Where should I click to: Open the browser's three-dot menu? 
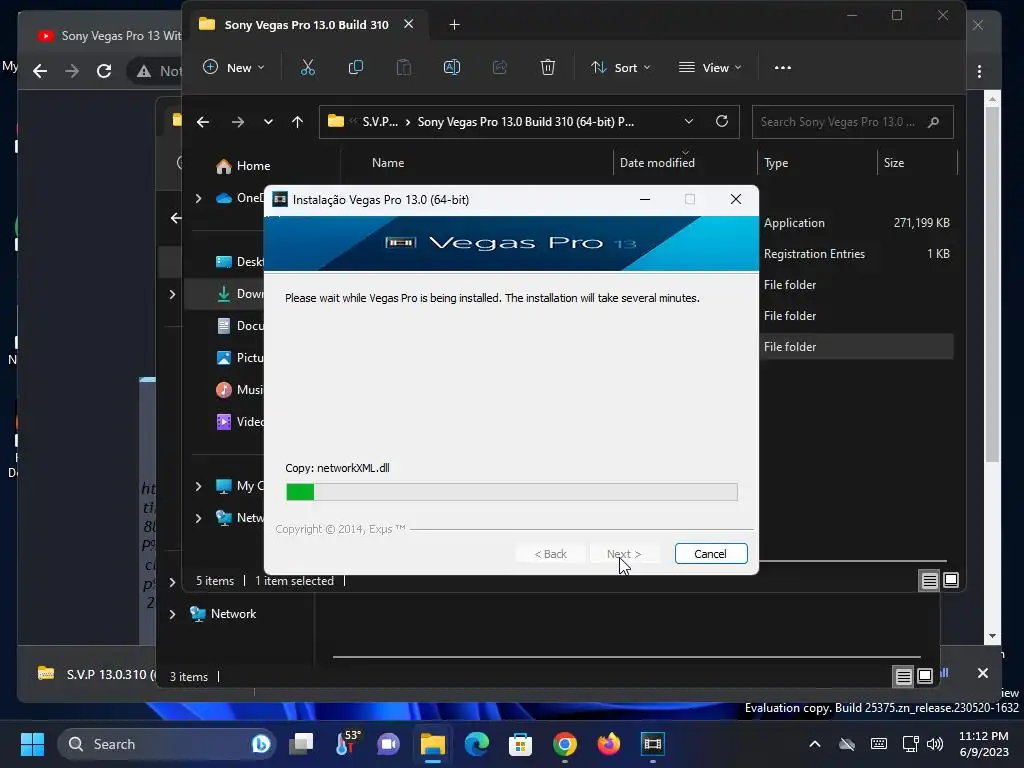(979, 71)
